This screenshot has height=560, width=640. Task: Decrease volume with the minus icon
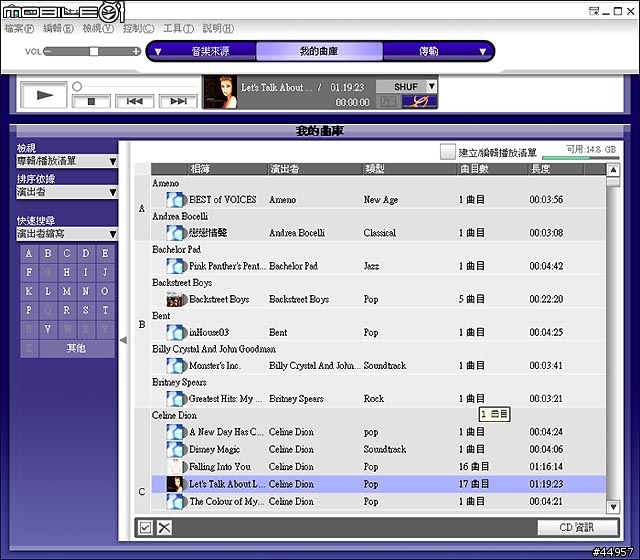coord(47,51)
